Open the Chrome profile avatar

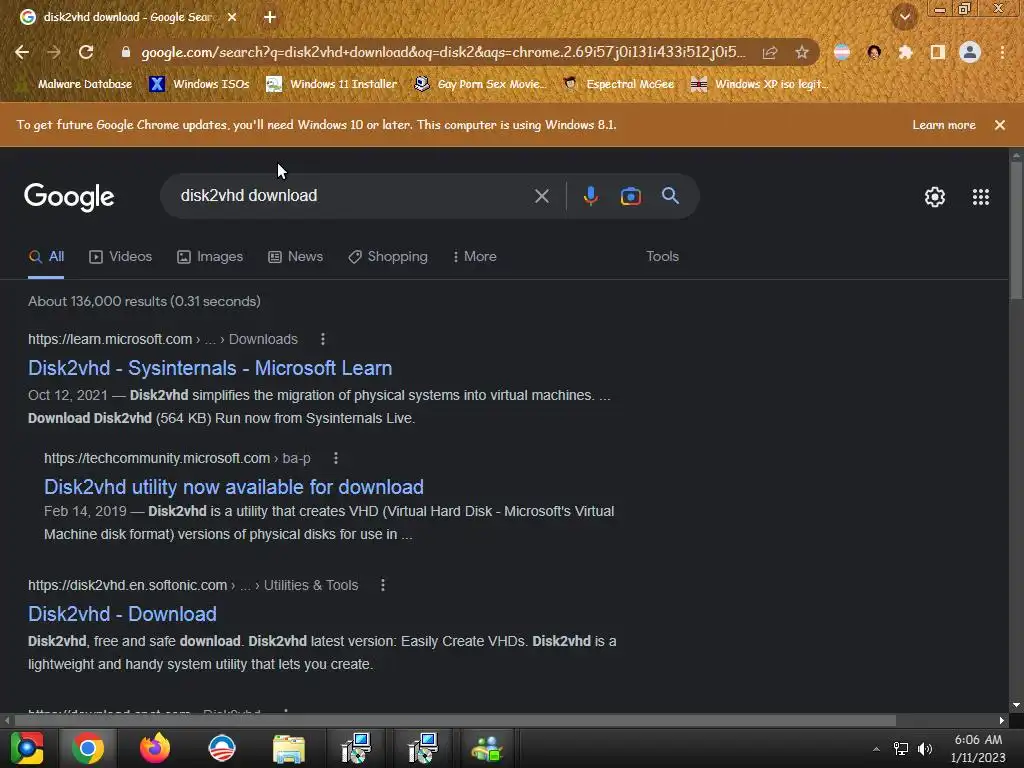(x=970, y=52)
